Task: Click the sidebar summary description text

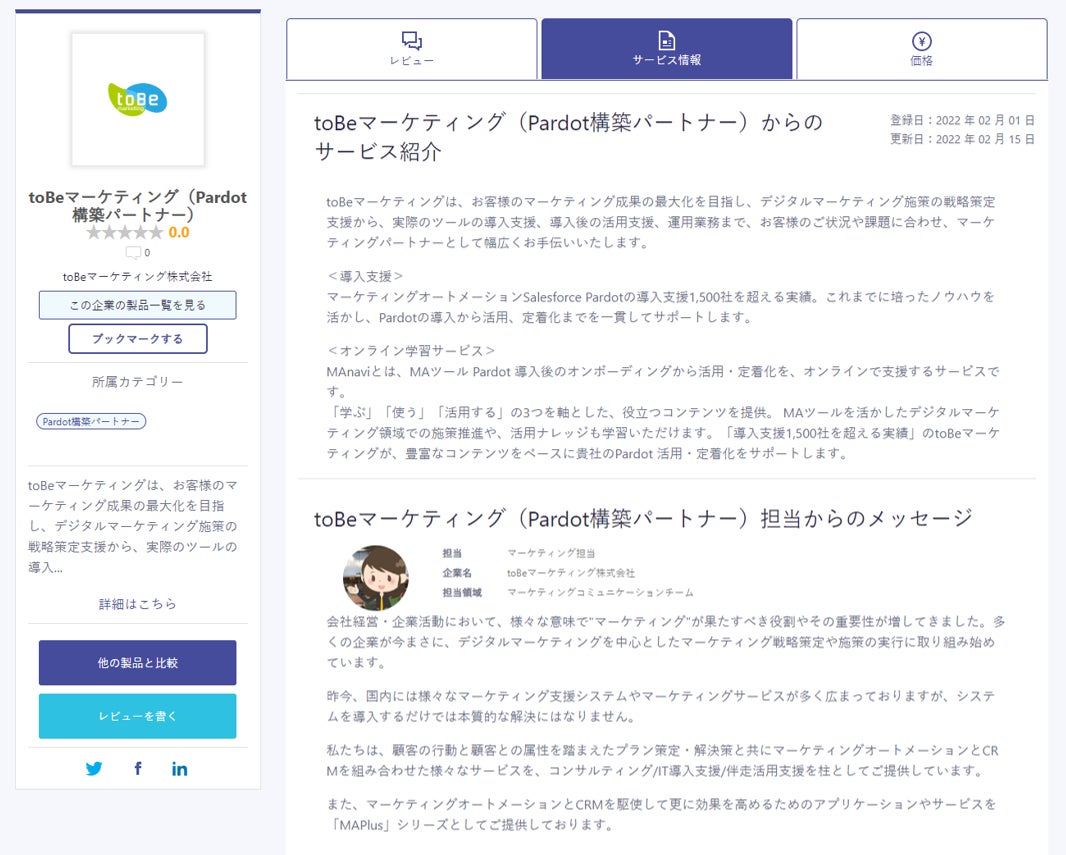Action: click(x=133, y=526)
